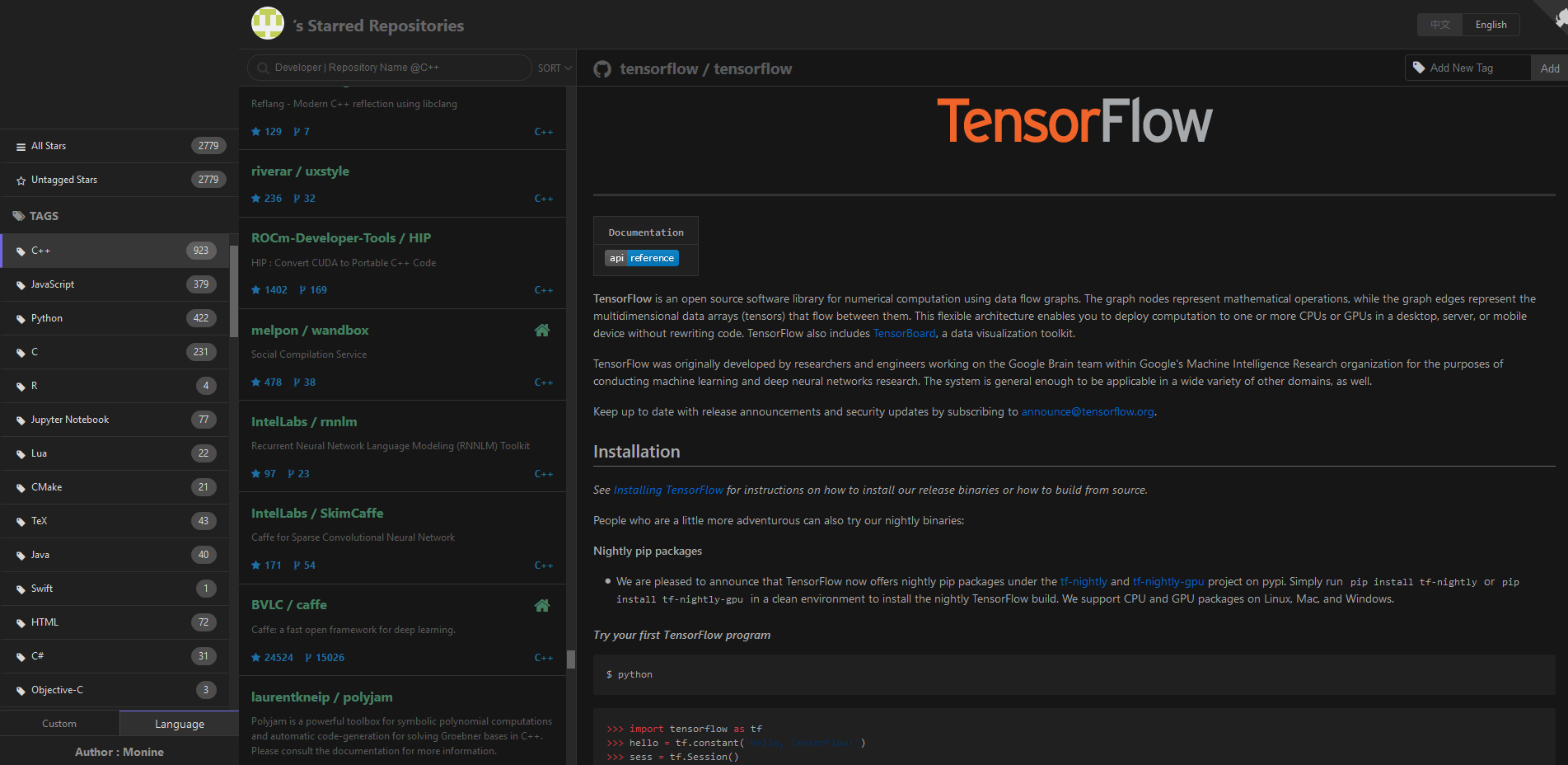Open the tf-nightly-gpu pypi link

[1168, 582]
